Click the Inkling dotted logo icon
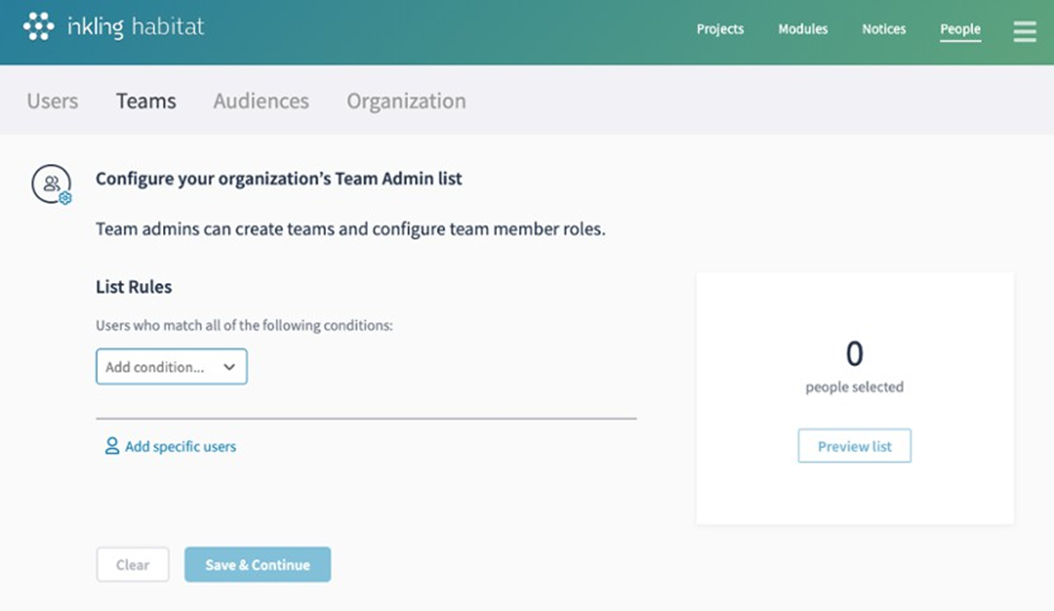 (x=38, y=27)
